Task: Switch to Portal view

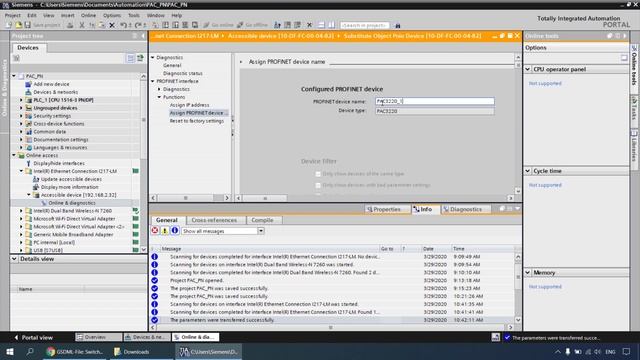Action: coord(33,337)
